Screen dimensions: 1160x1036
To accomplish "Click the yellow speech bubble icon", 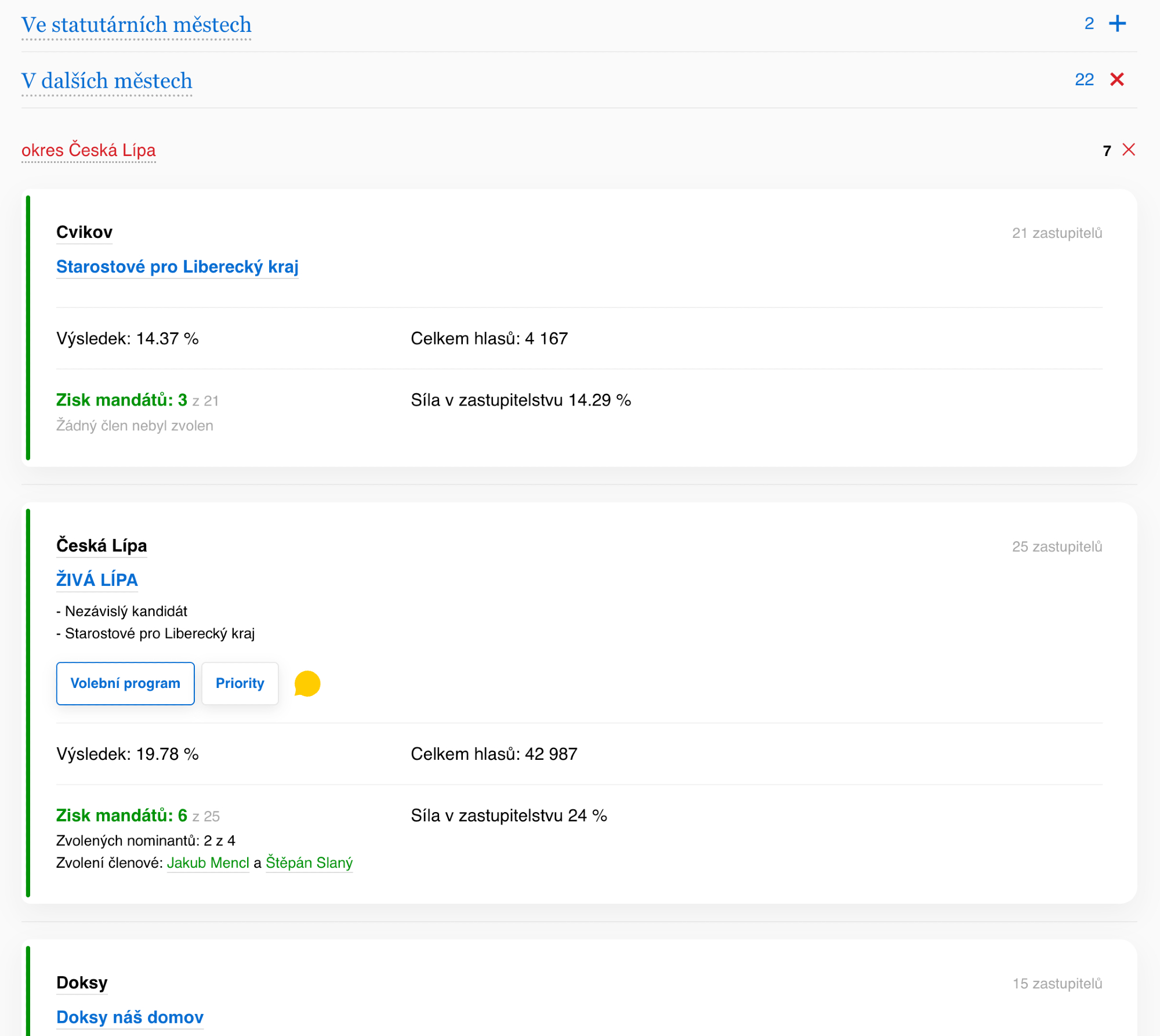I will [307, 683].
